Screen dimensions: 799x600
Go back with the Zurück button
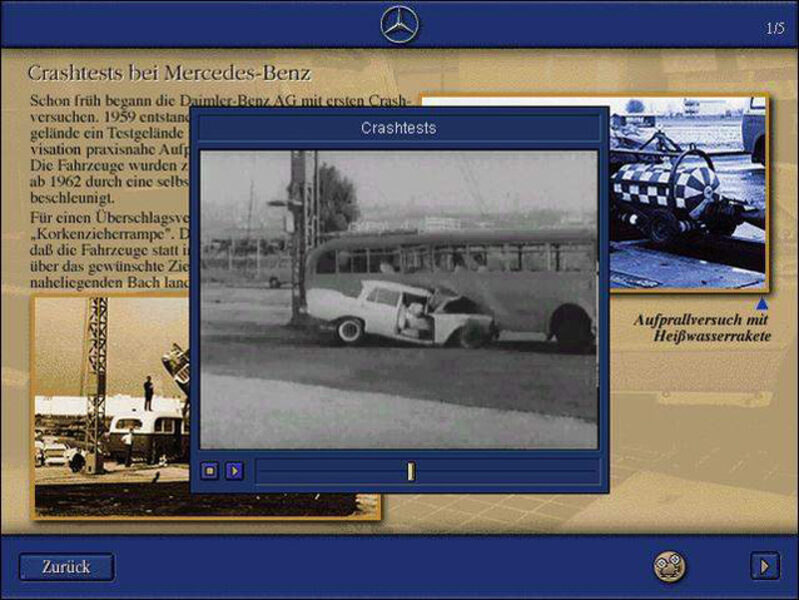[x=67, y=567]
